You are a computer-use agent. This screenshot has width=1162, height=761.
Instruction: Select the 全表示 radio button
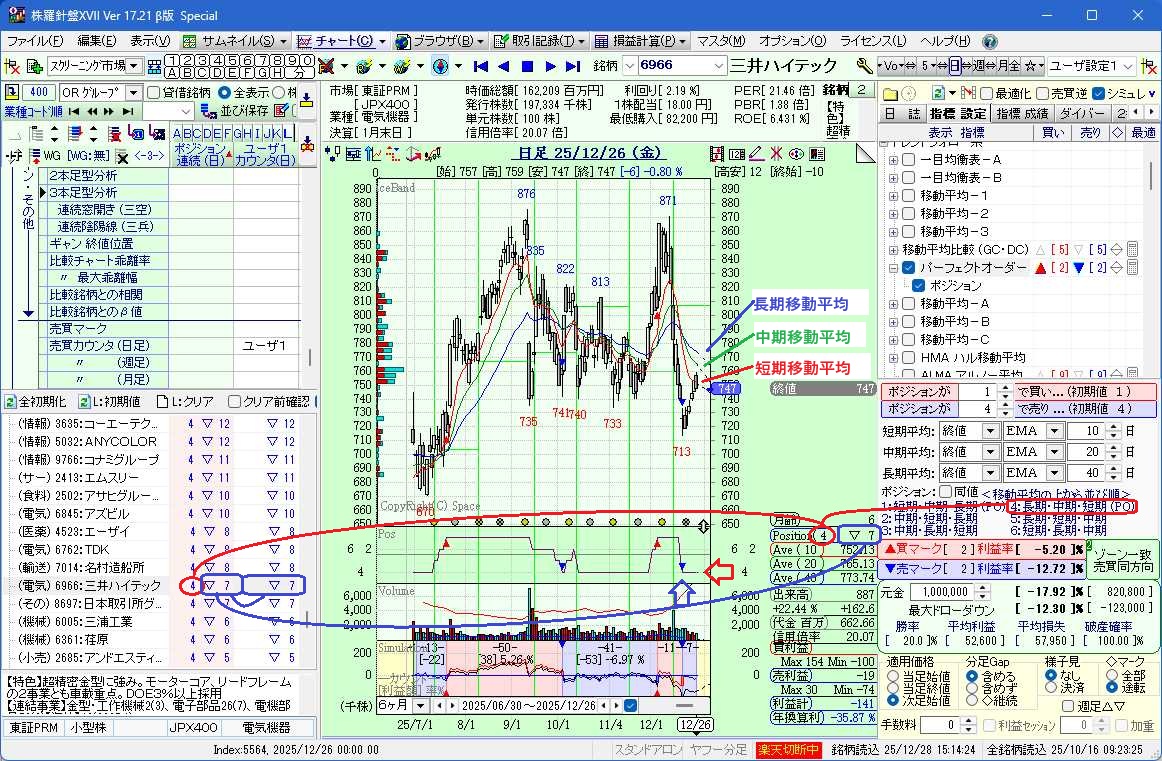(x=224, y=92)
